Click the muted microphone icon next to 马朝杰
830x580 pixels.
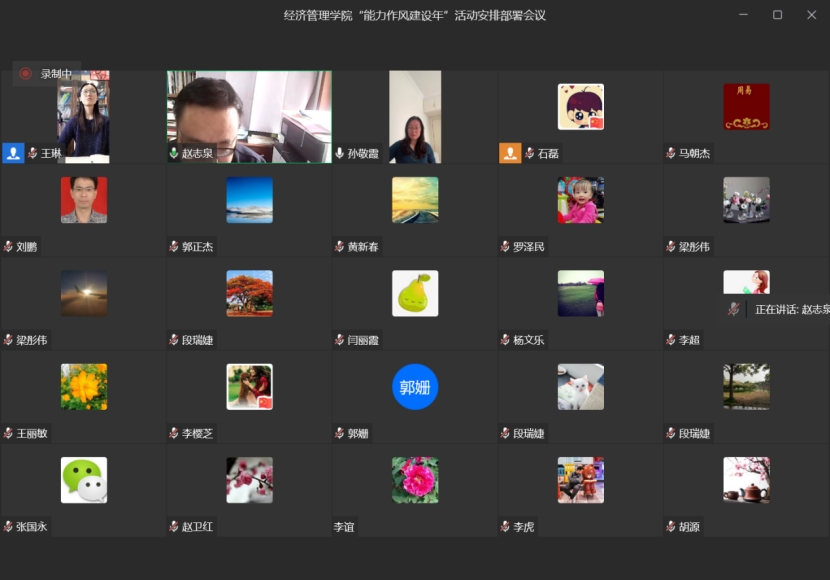[671, 154]
